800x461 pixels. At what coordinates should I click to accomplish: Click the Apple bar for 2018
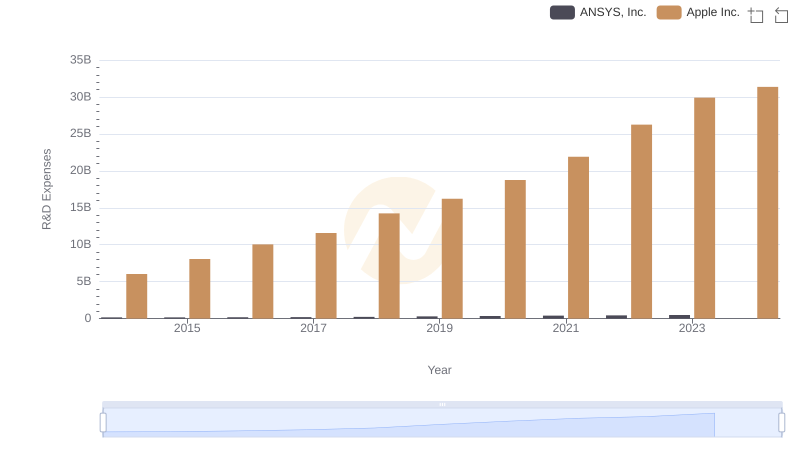(389, 266)
